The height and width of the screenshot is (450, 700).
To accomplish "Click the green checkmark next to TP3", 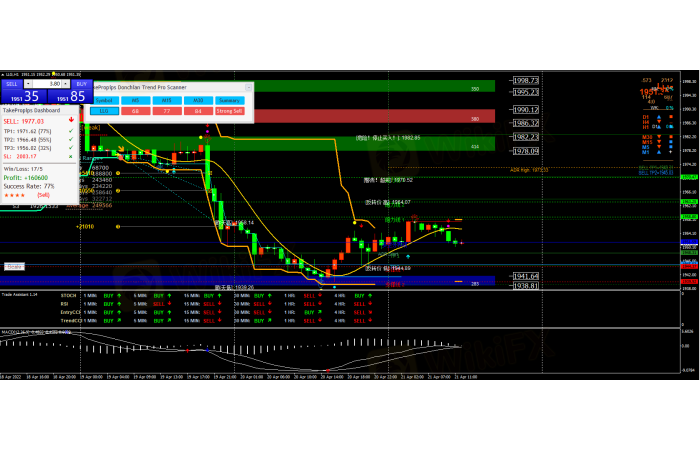I will (x=70, y=147).
